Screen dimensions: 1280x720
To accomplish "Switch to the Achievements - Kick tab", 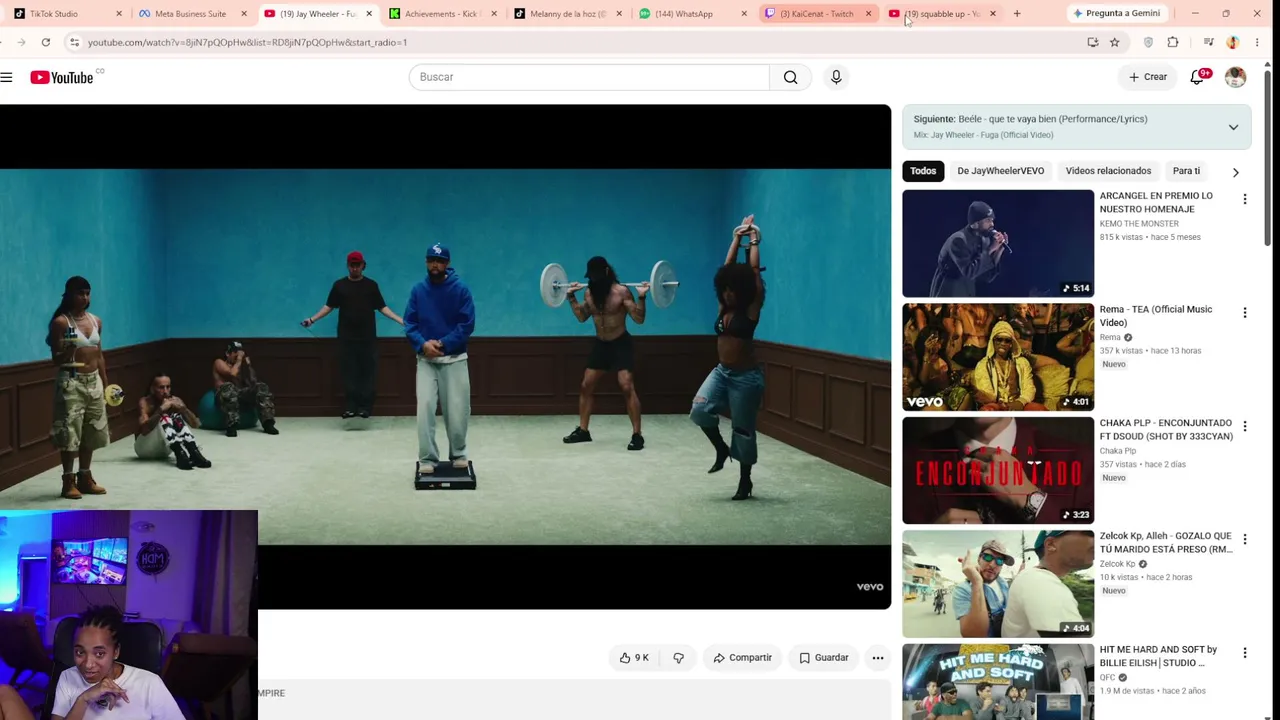I will pyautogui.click(x=440, y=14).
